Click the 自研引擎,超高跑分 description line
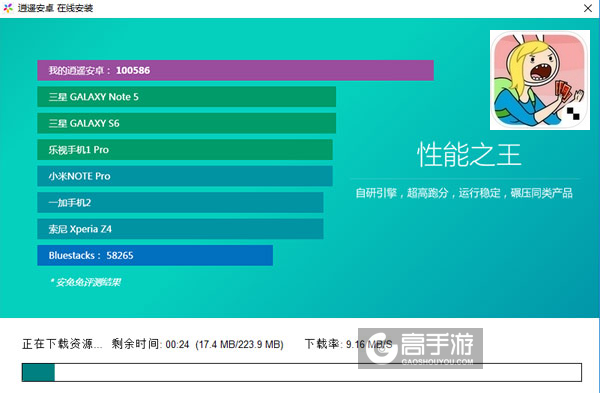The width and height of the screenshot is (600, 393). coord(464,193)
